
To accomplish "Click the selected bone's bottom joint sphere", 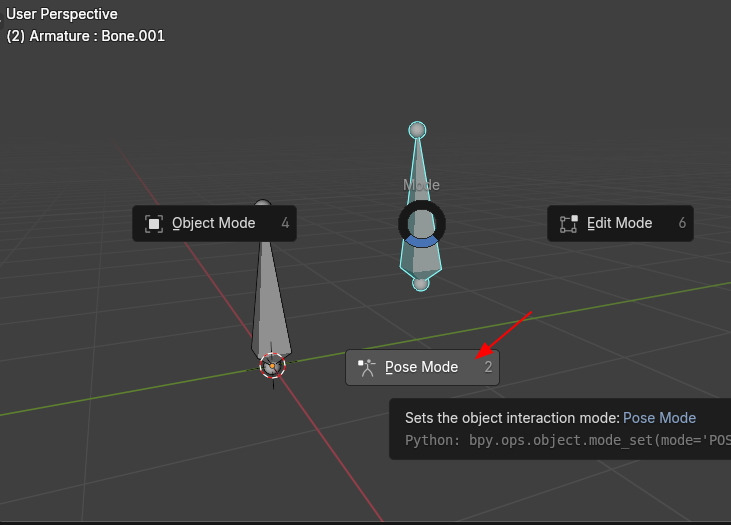I will (x=421, y=283).
